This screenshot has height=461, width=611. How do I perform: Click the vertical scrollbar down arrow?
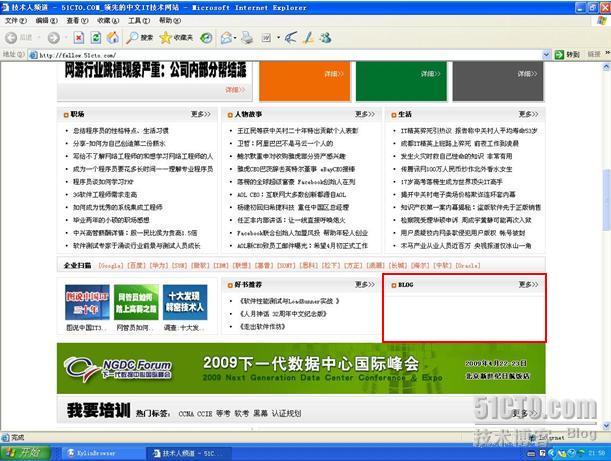(606, 426)
